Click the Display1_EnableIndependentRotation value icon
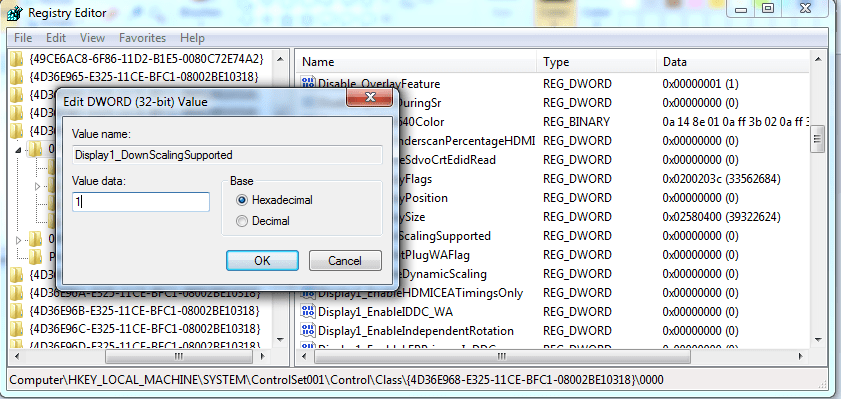This screenshot has height=399, width=841. pos(308,330)
